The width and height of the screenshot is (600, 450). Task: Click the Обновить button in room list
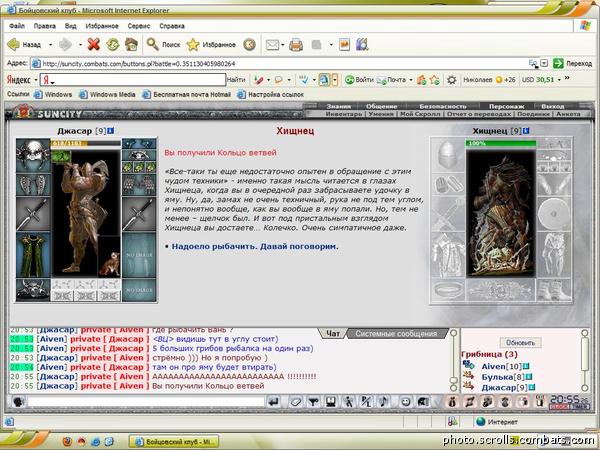point(520,342)
